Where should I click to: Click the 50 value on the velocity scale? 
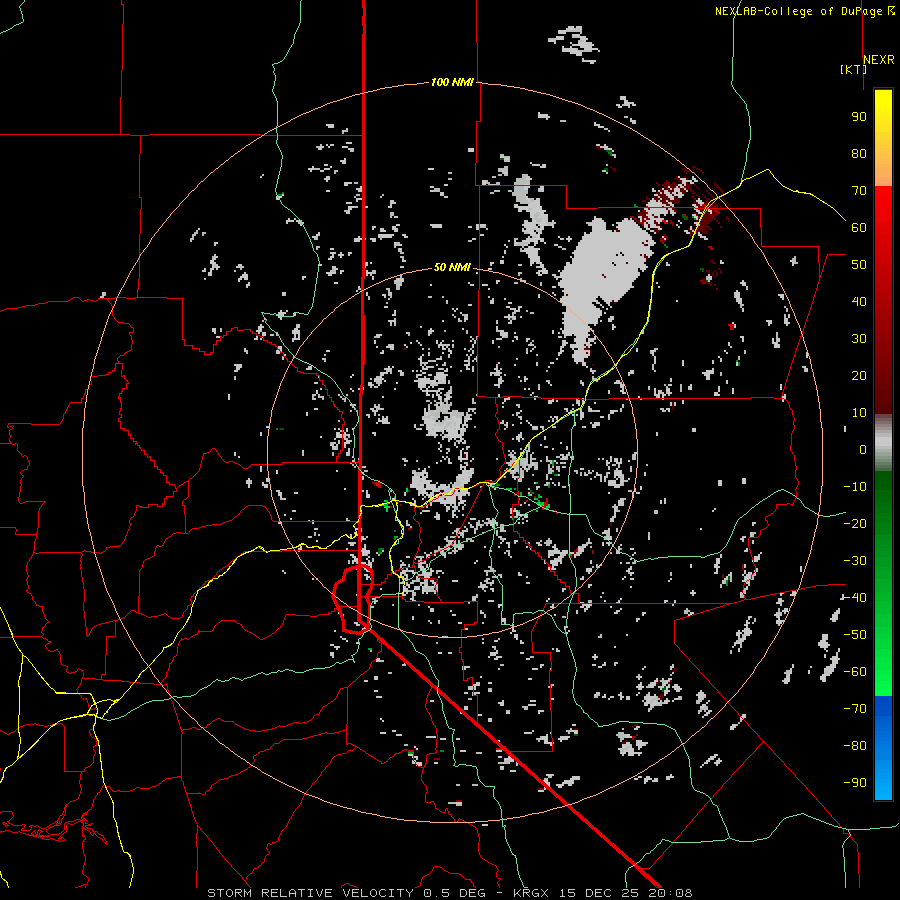859,265
